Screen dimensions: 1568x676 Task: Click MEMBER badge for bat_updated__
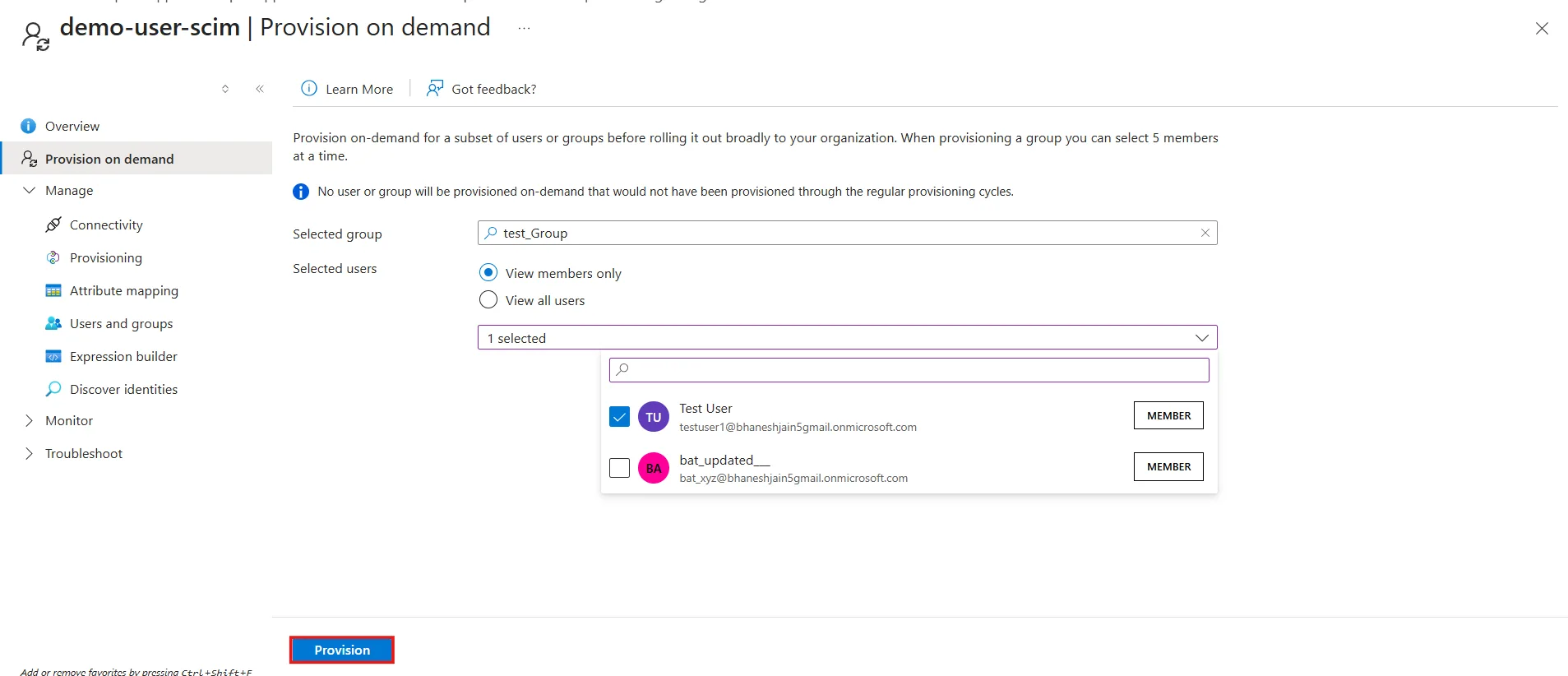(1168, 466)
